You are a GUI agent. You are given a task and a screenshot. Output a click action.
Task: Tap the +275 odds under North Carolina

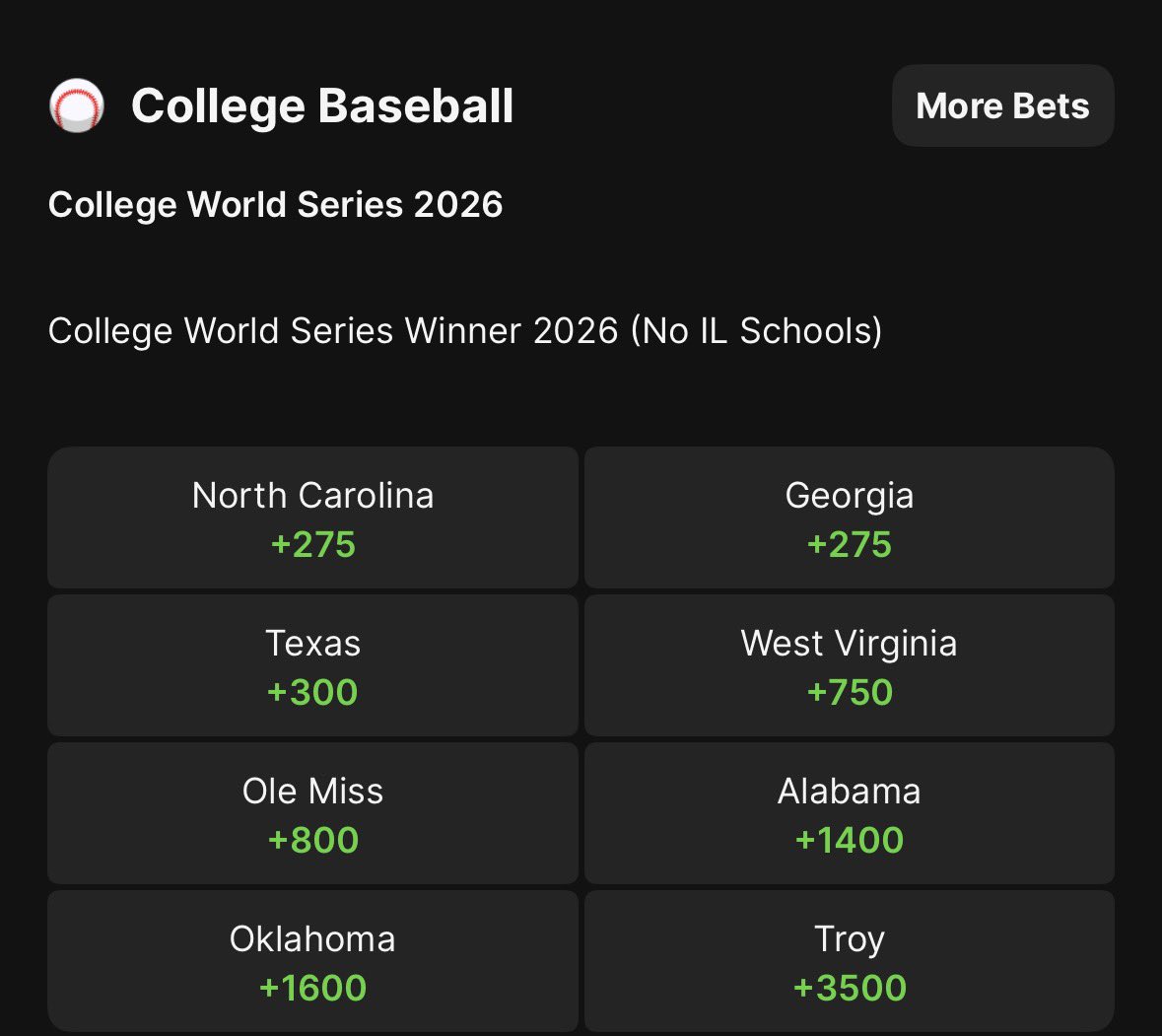point(312,545)
